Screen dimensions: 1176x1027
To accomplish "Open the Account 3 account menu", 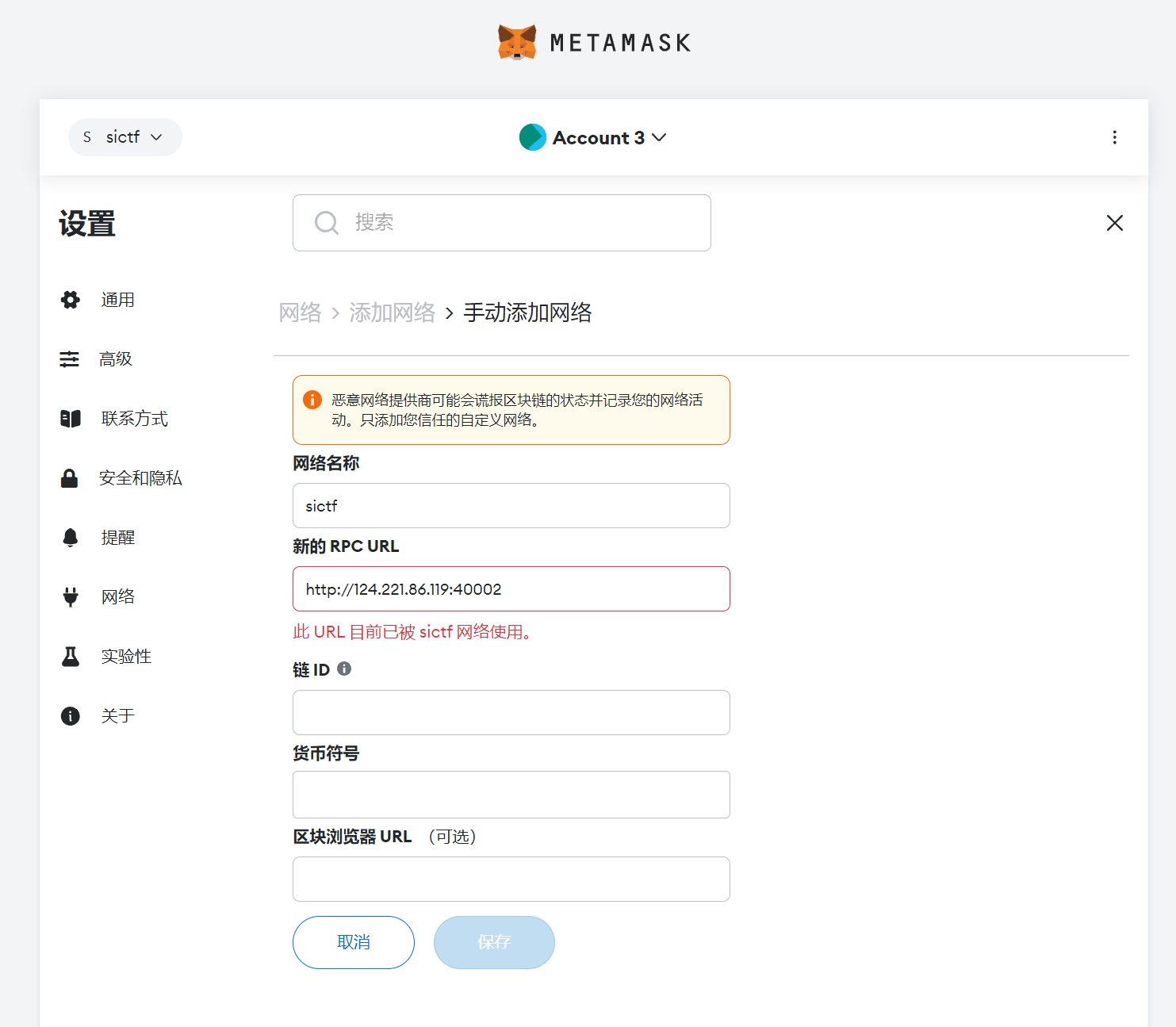I will [593, 137].
